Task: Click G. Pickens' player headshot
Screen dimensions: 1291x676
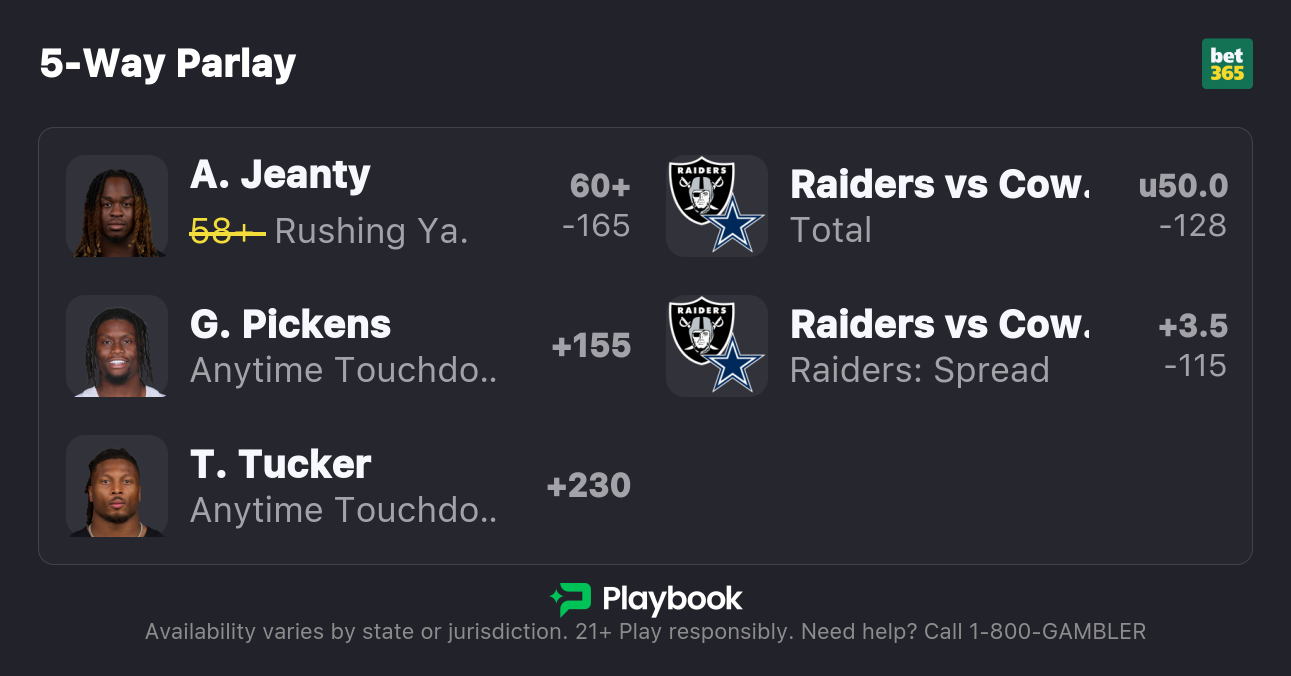Action: 117,346
